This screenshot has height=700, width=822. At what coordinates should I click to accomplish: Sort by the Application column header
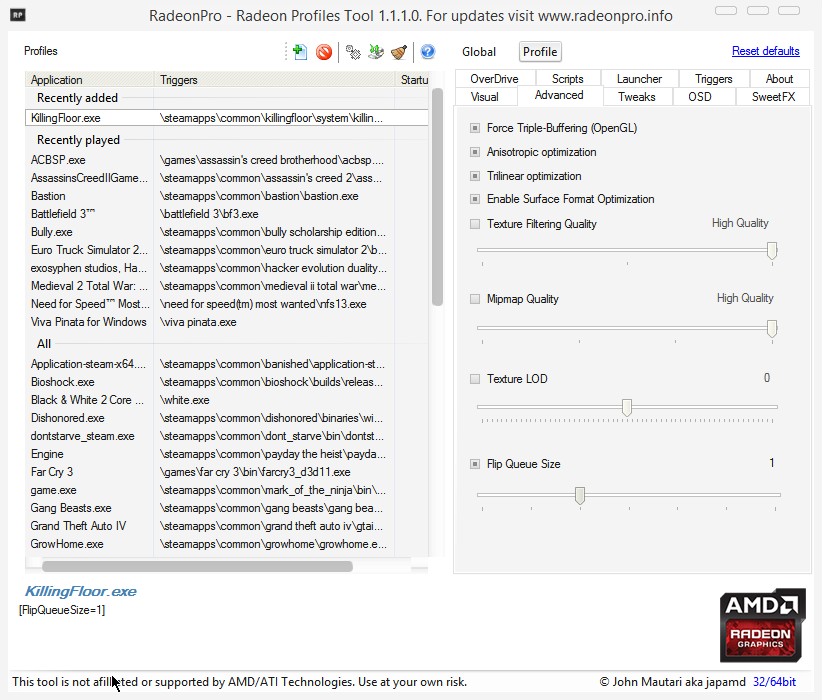click(89, 80)
